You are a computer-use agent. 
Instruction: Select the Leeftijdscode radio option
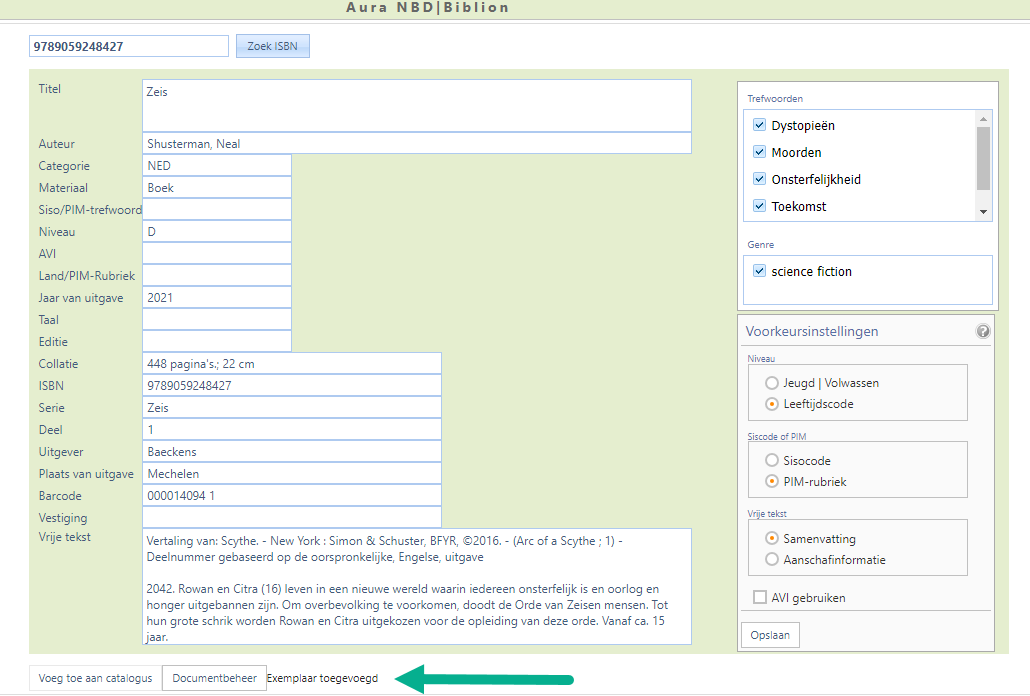click(x=771, y=404)
